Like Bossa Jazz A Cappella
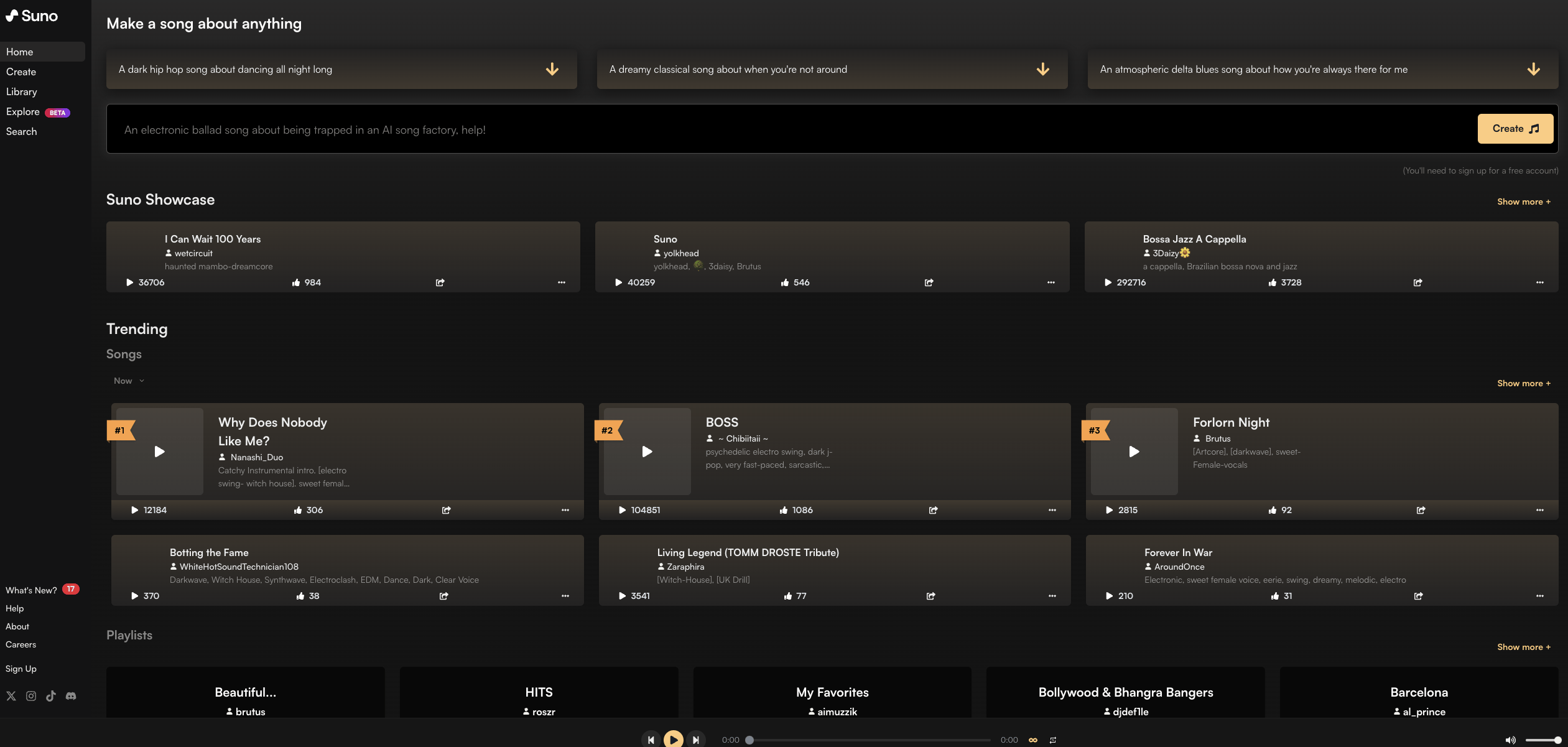Image resolution: width=1568 pixels, height=747 pixels. point(1273,282)
